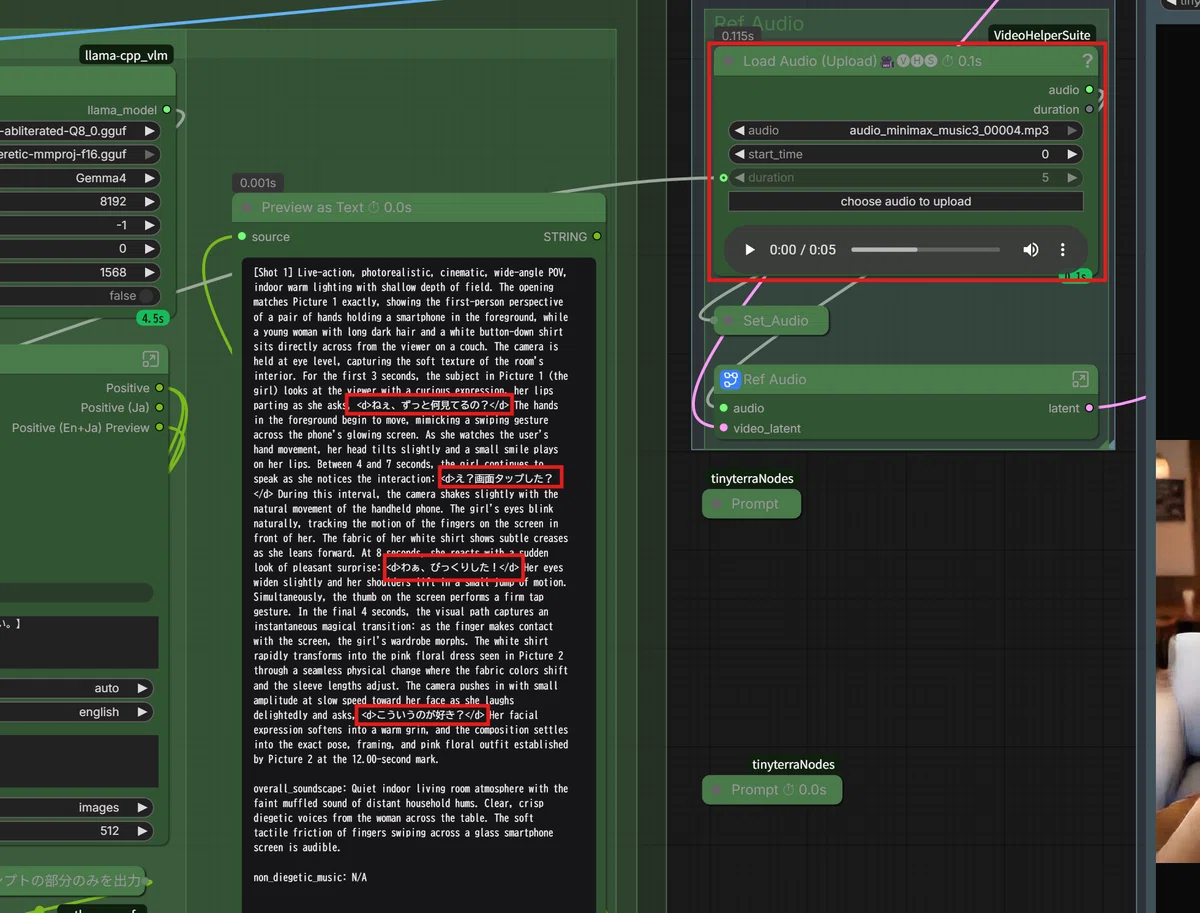
Task: Click the audio output port of Load Audio
Action: pos(1089,90)
